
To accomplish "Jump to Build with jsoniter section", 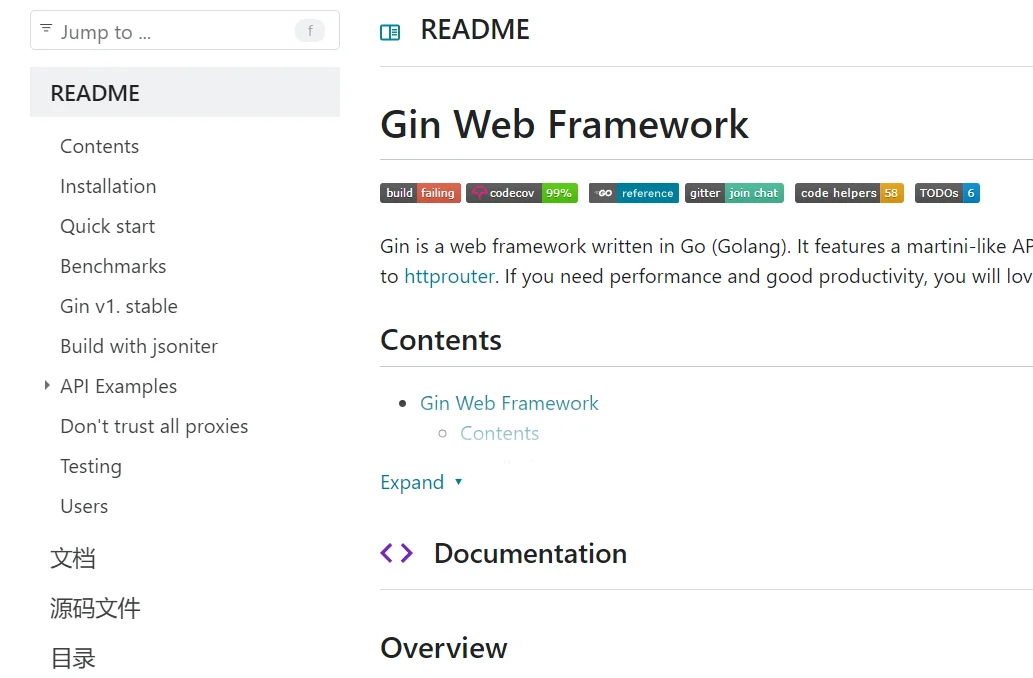I will coord(138,347).
